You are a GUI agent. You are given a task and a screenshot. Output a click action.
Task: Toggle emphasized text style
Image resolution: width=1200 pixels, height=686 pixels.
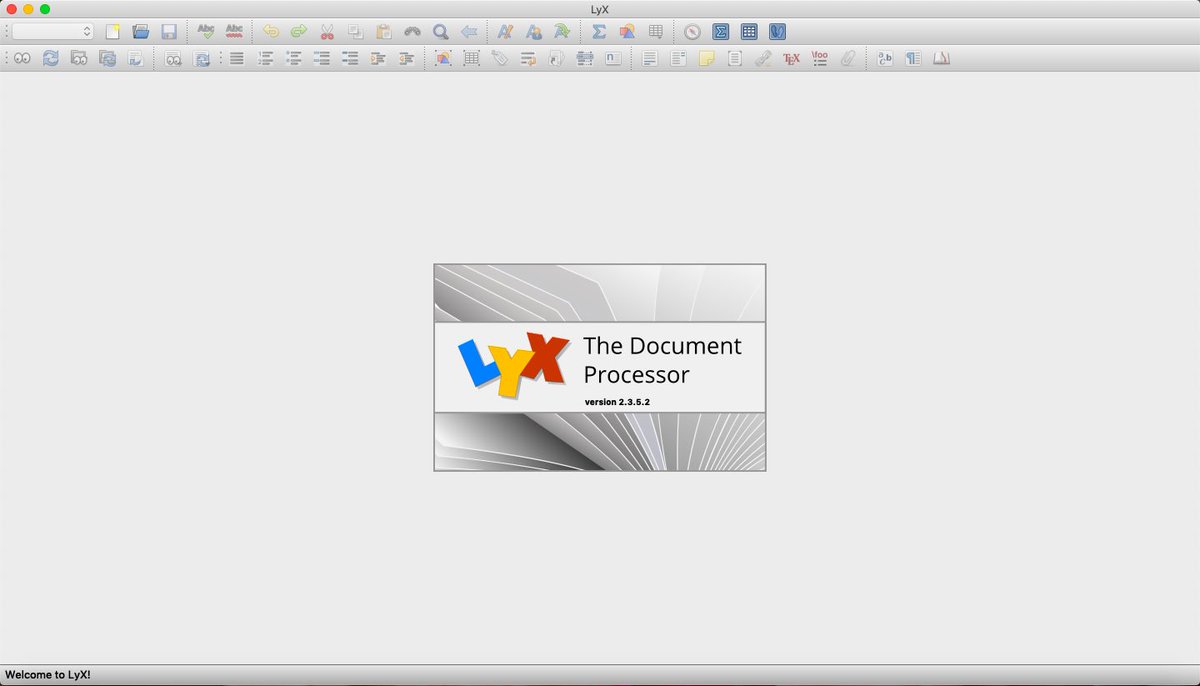click(x=506, y=32)
